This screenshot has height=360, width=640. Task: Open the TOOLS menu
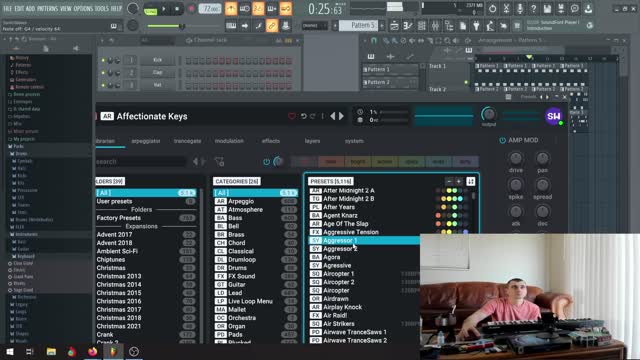pos(102,9)
